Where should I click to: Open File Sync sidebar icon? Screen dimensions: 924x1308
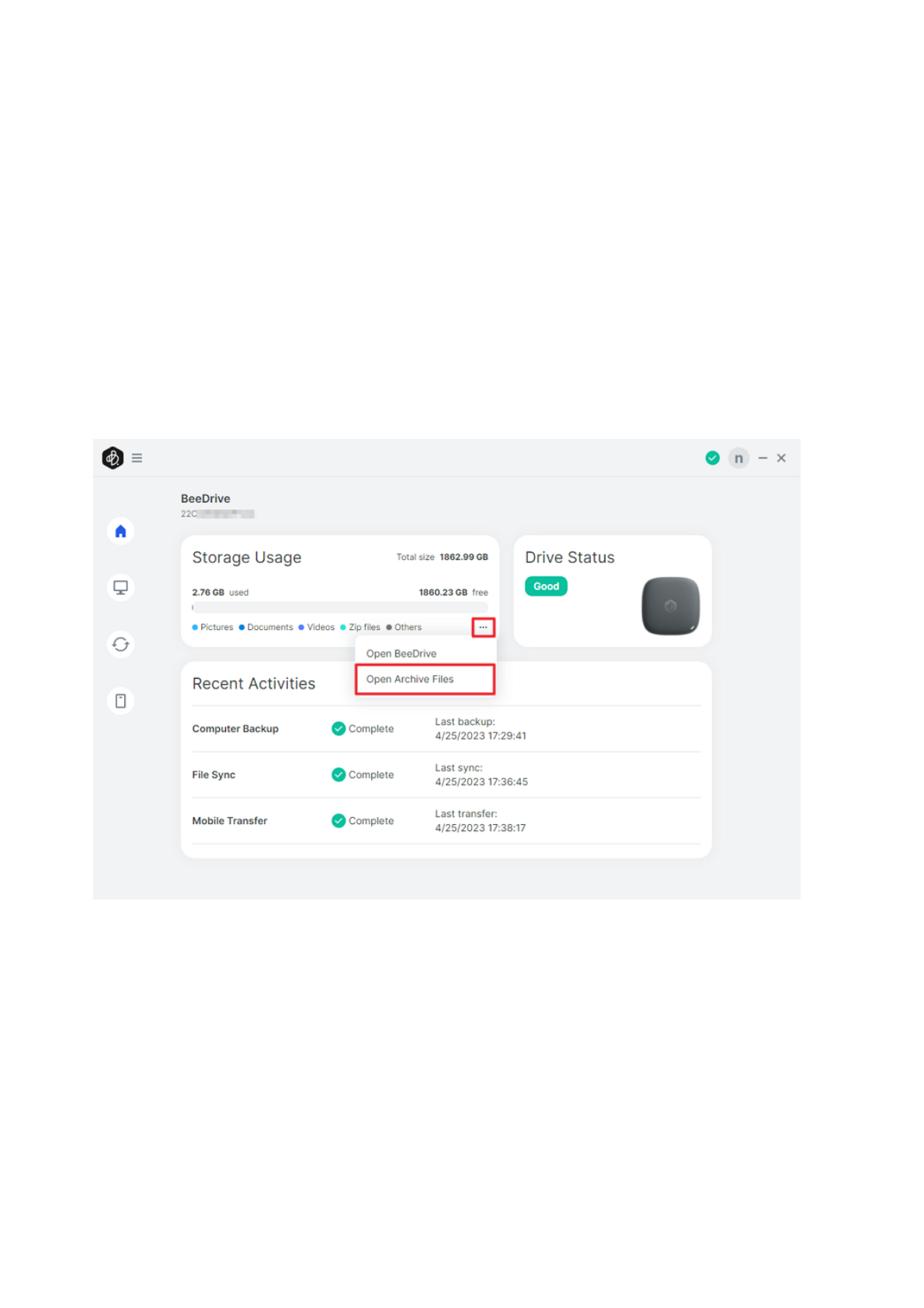(120, 644)
